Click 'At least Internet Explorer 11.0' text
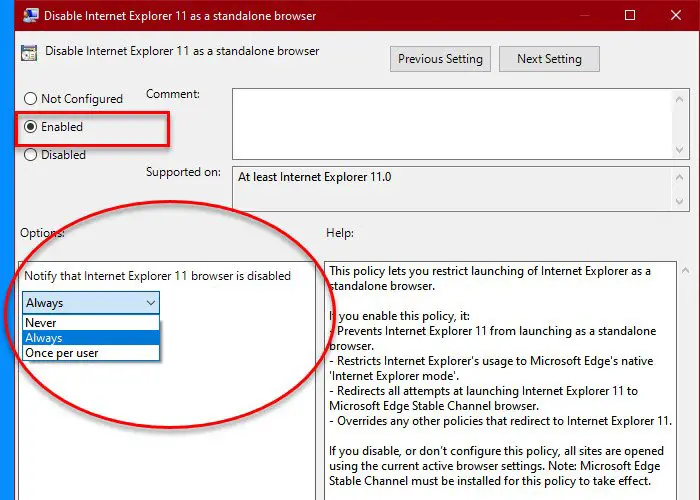 314,177
